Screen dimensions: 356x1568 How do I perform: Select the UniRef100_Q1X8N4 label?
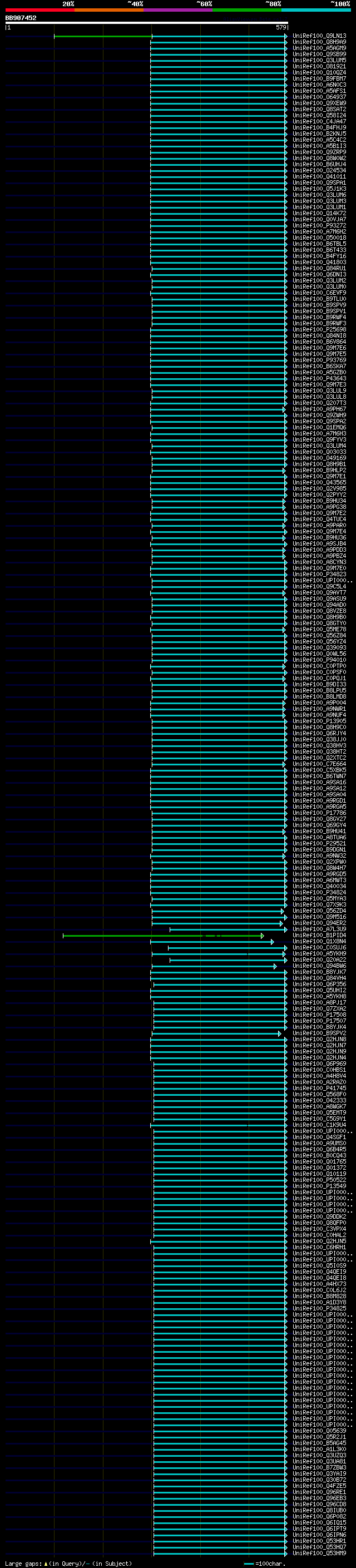pyautogui.click(x=319, y=941)
